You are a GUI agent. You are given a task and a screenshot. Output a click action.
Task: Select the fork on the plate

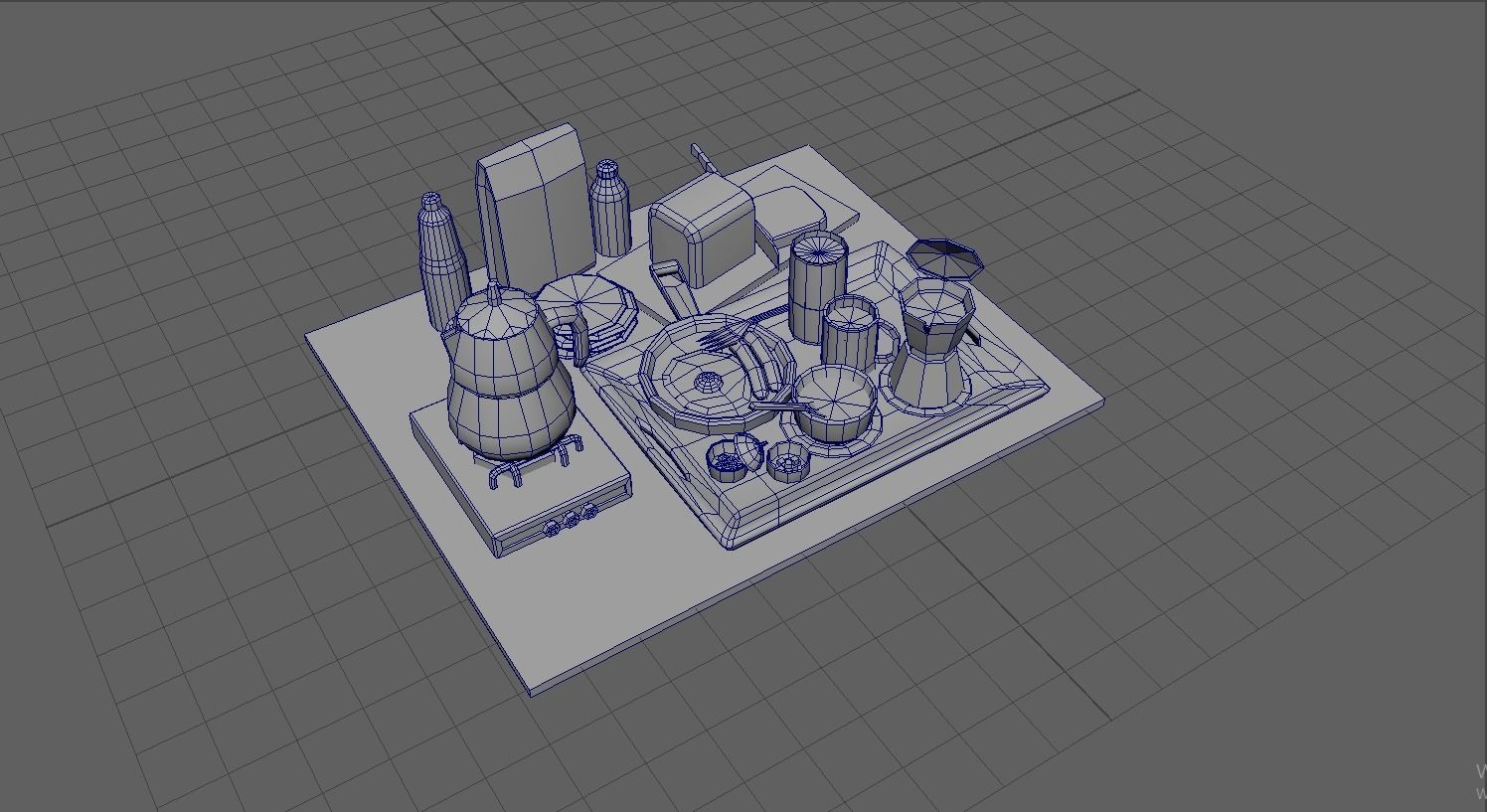743,329
